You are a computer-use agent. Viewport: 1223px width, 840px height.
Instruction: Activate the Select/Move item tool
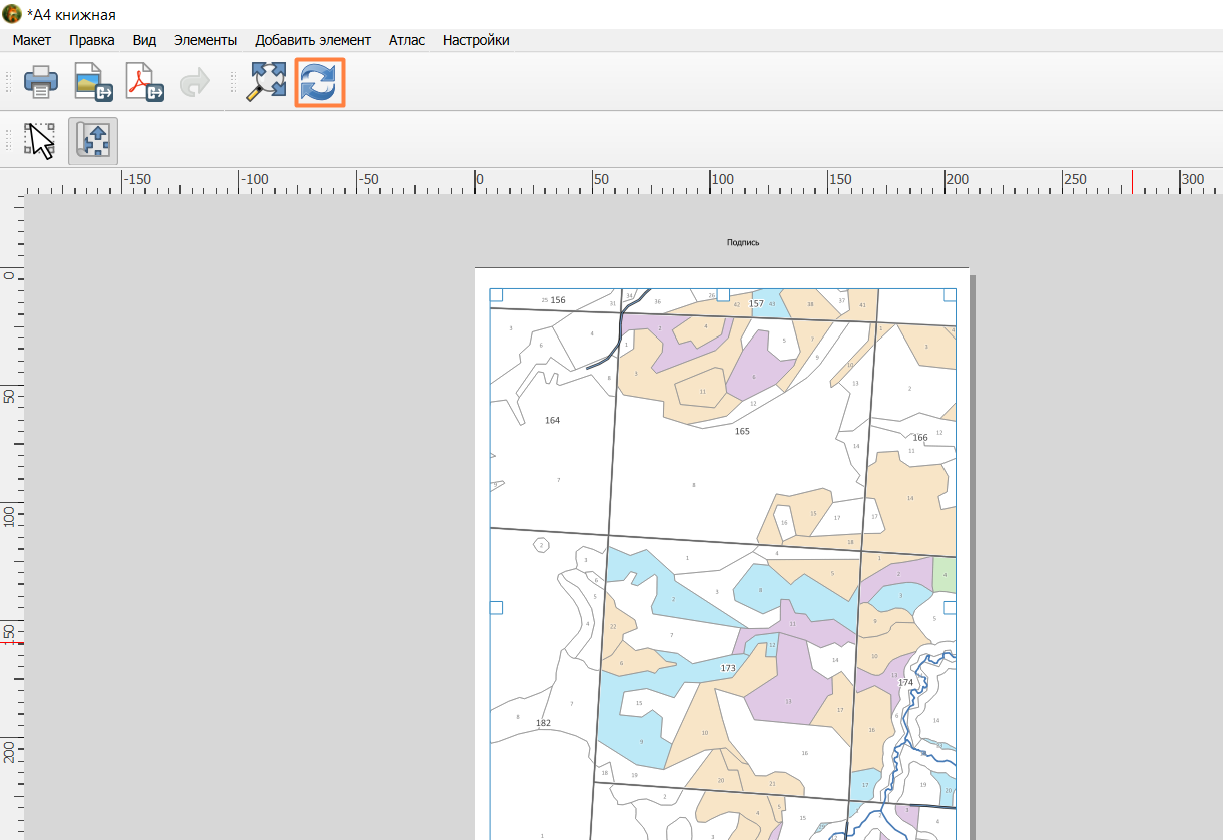point(41,140)
